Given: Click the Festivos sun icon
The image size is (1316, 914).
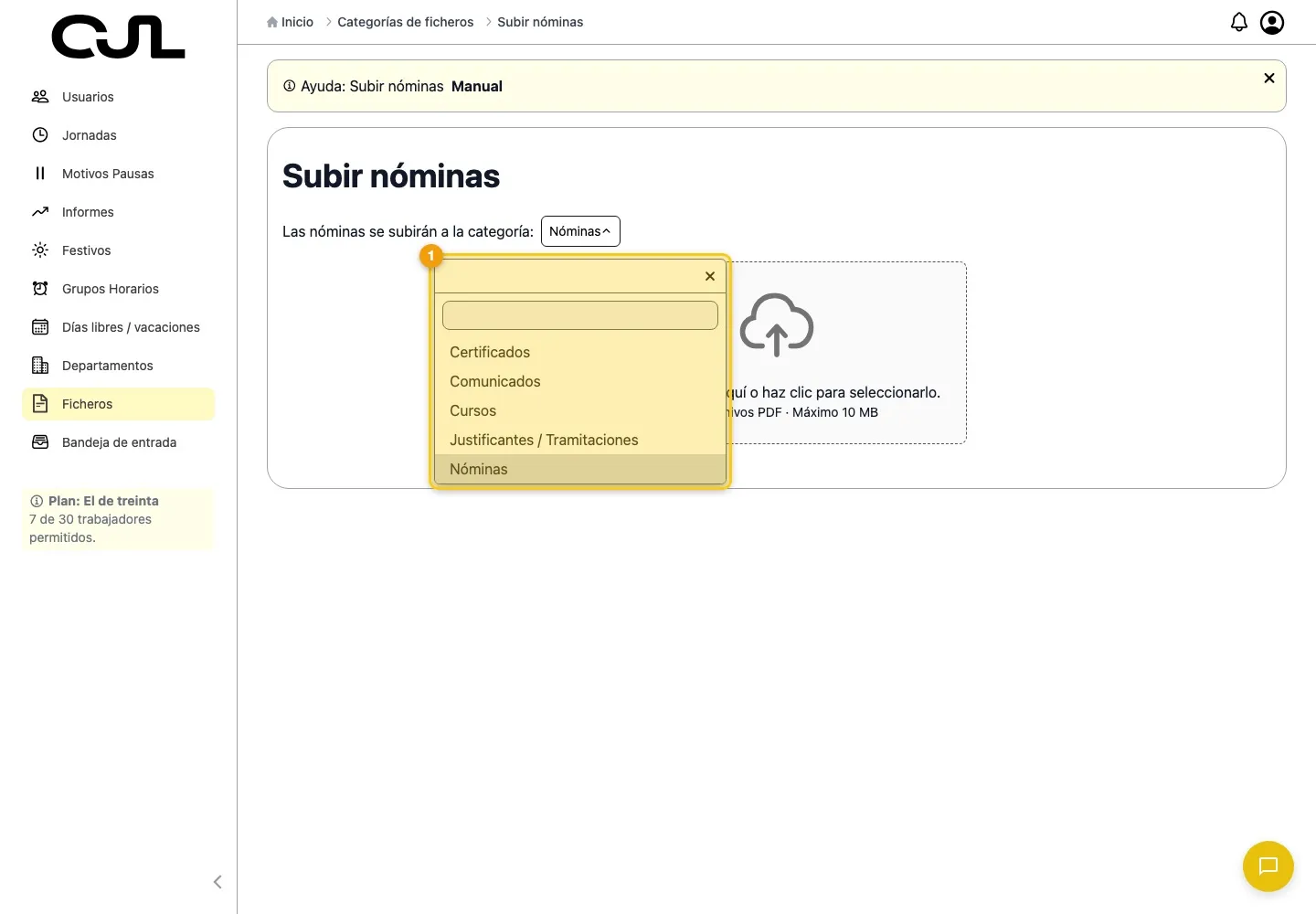Looking at the screenshot, I should pyautogui.click(x=40, y=250).
